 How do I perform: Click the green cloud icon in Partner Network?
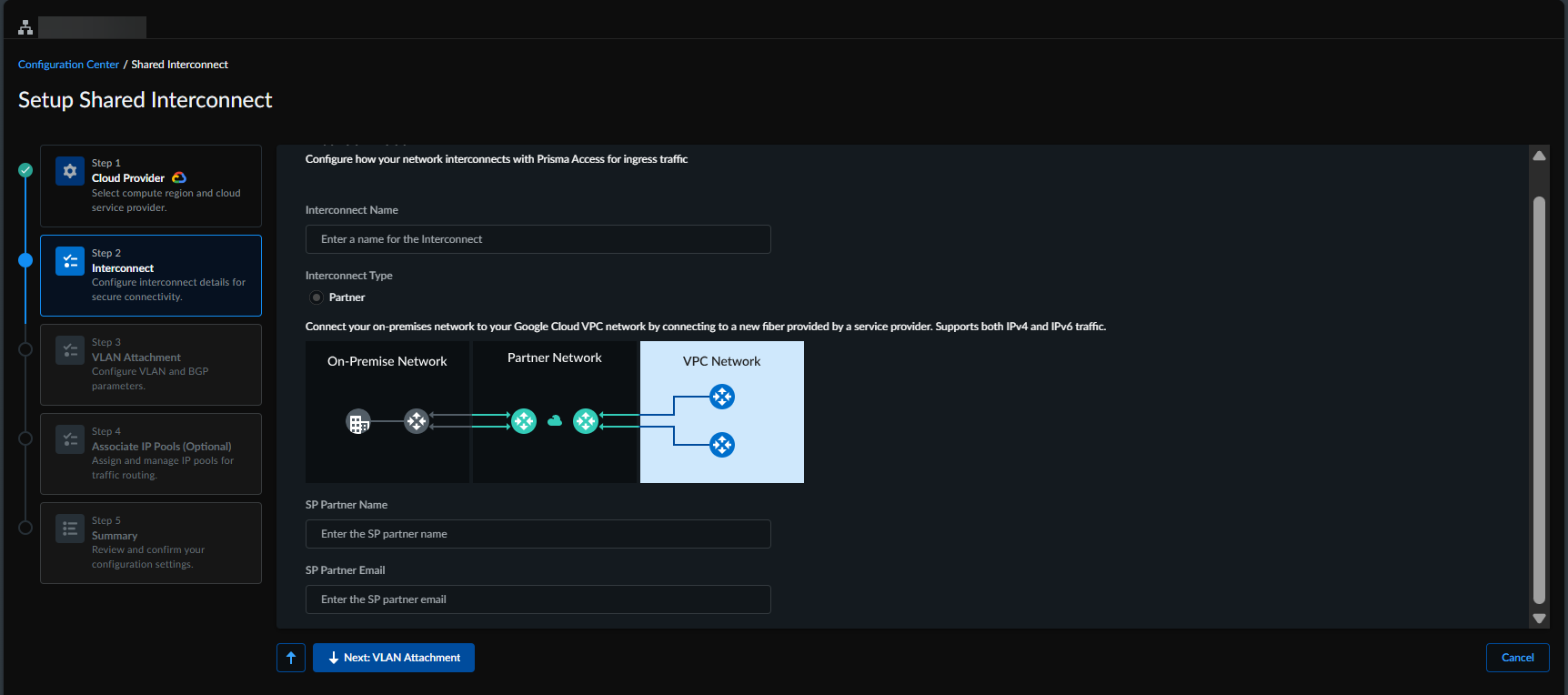tap(555, 421)
